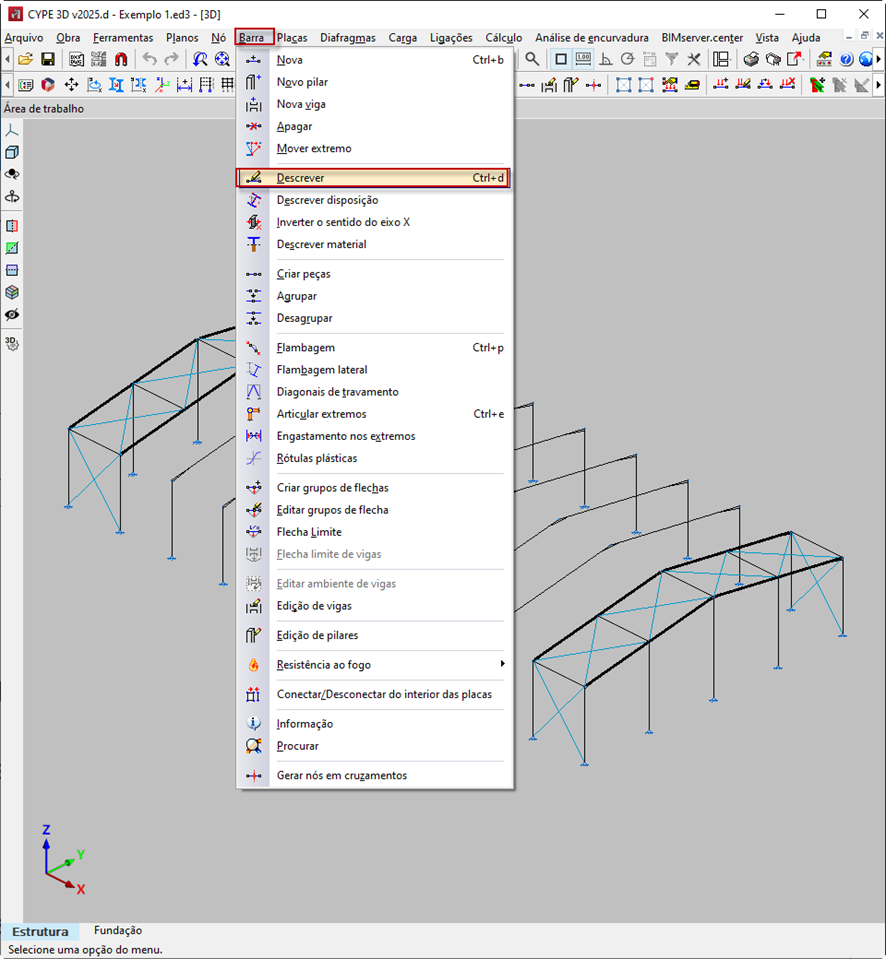Viewport: 886px width, 959px height.
Task: Click the XYZ axes icon in toolbar
Action: 162,84
